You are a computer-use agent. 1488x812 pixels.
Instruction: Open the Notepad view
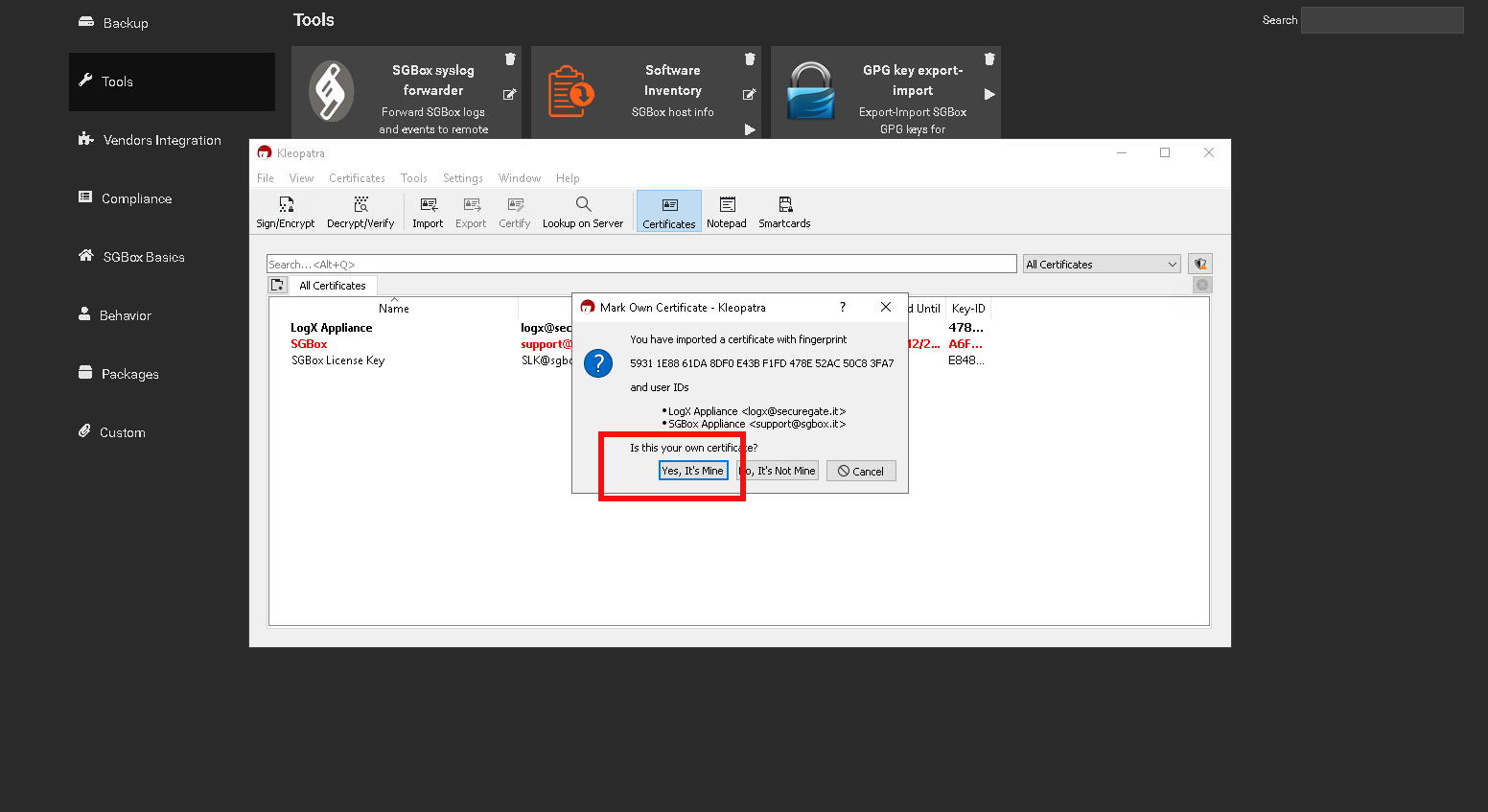pyautogui.click(x=727, y=212)
